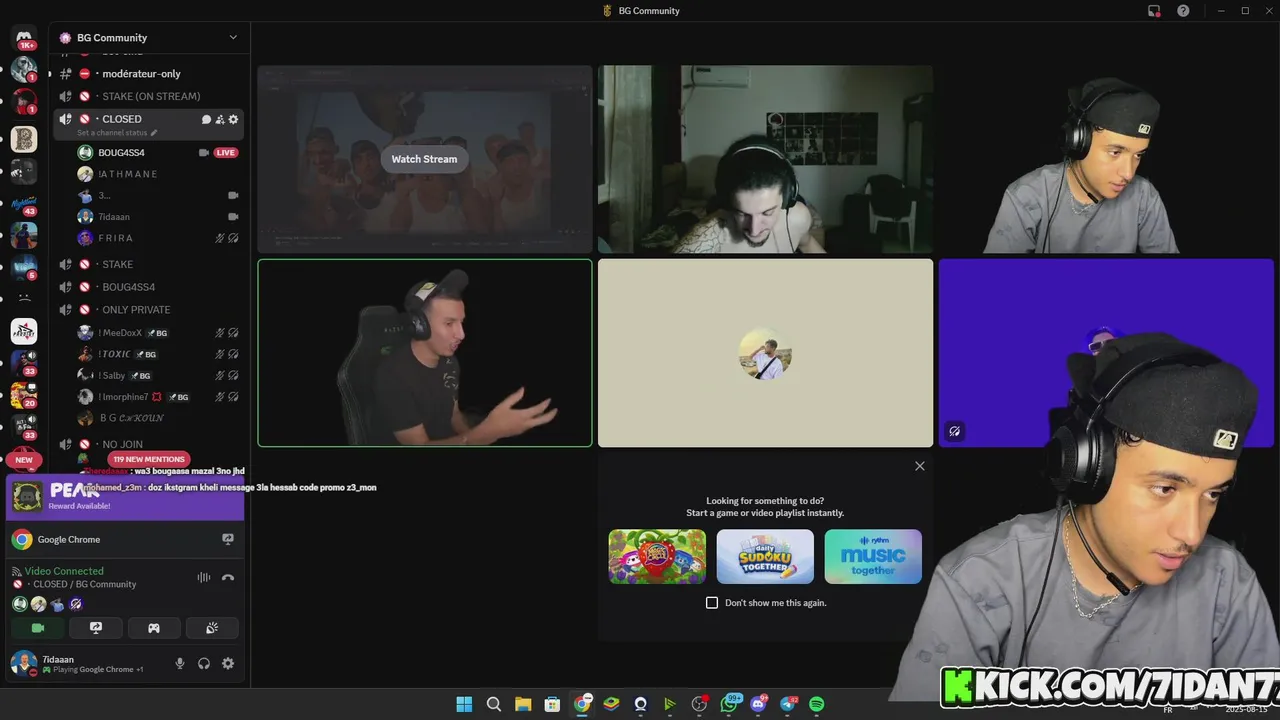Viewport: 1280px width, 720px height.
Task: Toggle noise suppression waveform icon
Action: [204, 577]
